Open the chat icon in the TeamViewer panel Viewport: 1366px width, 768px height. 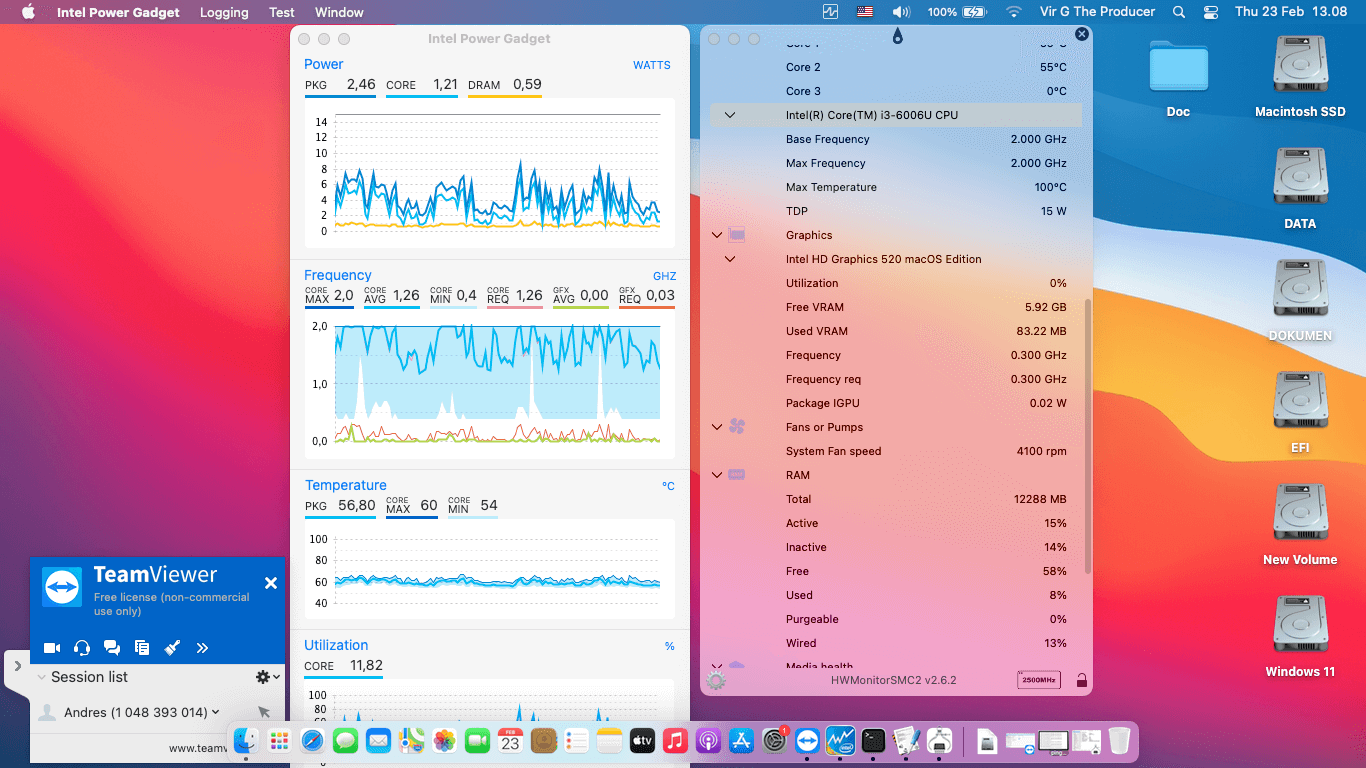[x=112, y=648]
